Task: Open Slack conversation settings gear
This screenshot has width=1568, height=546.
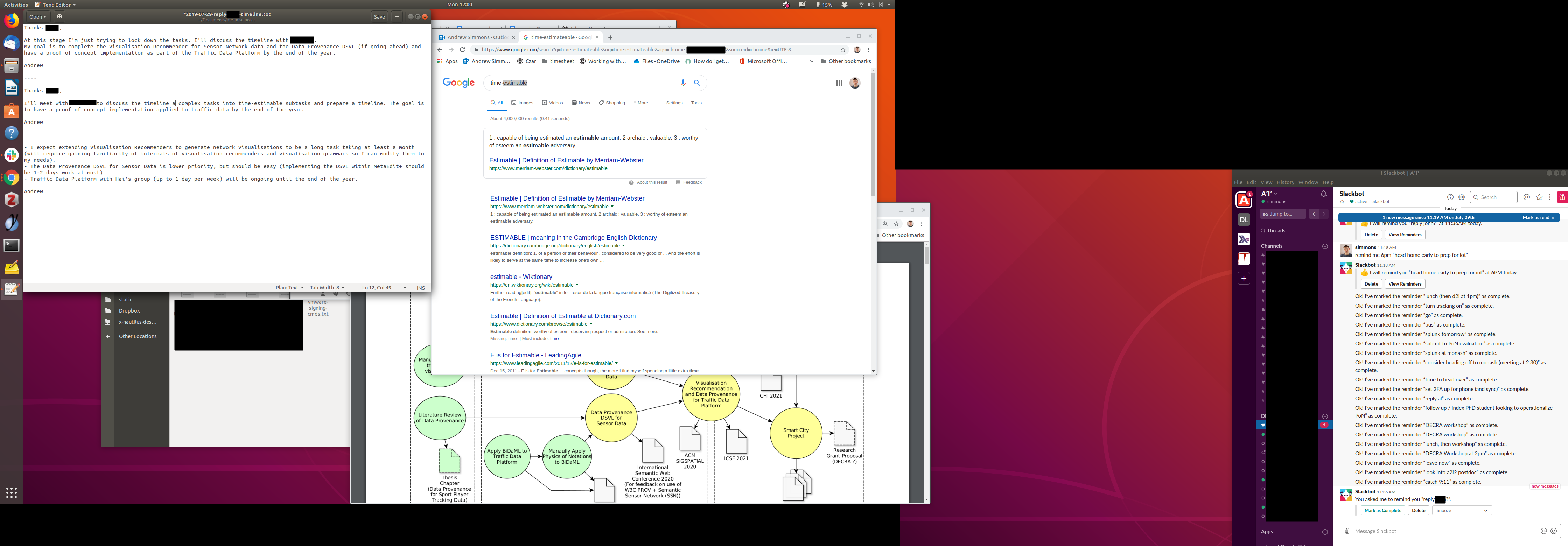Action: click(1462, 197)
